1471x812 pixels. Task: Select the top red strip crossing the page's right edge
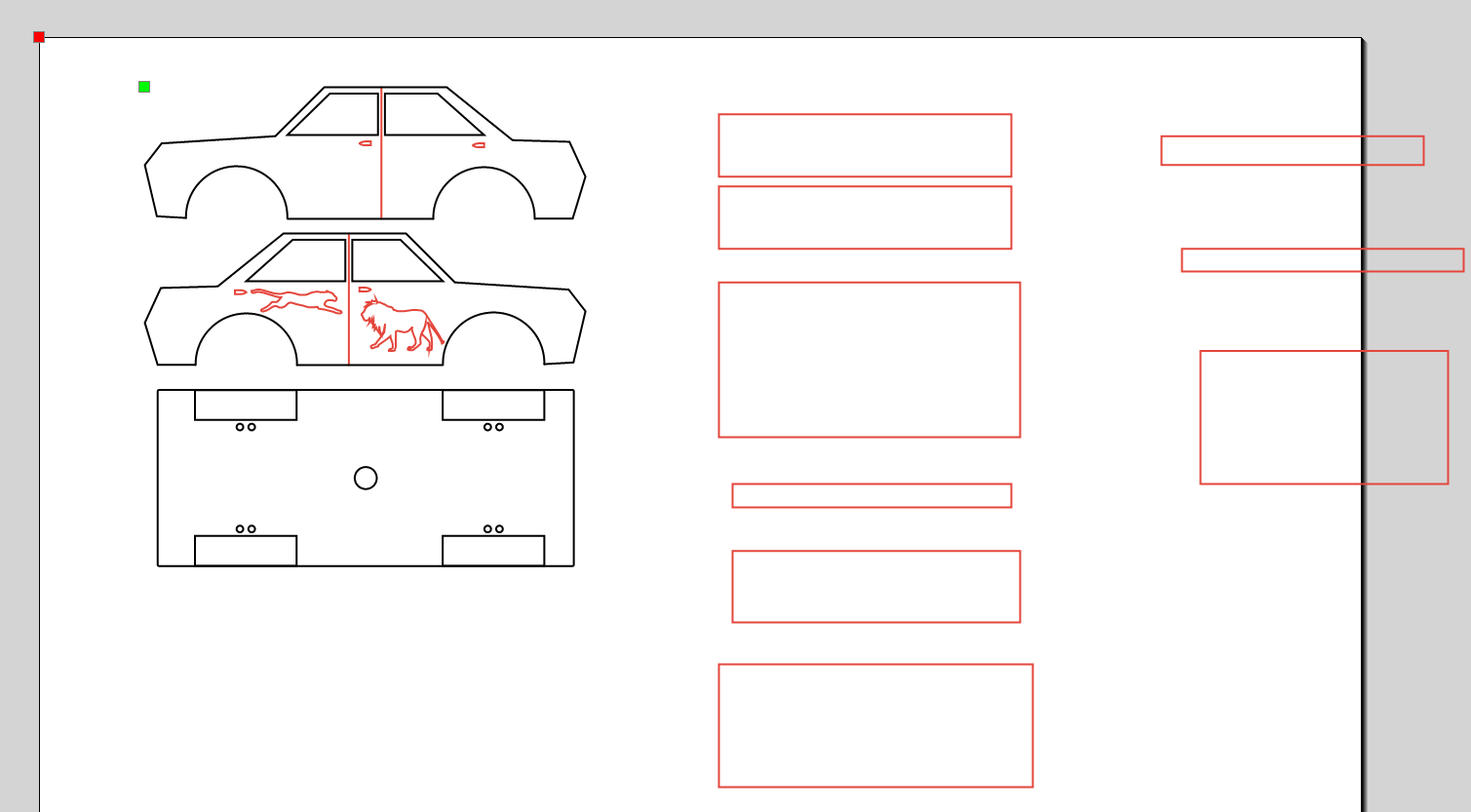(x=1293, y=150)
